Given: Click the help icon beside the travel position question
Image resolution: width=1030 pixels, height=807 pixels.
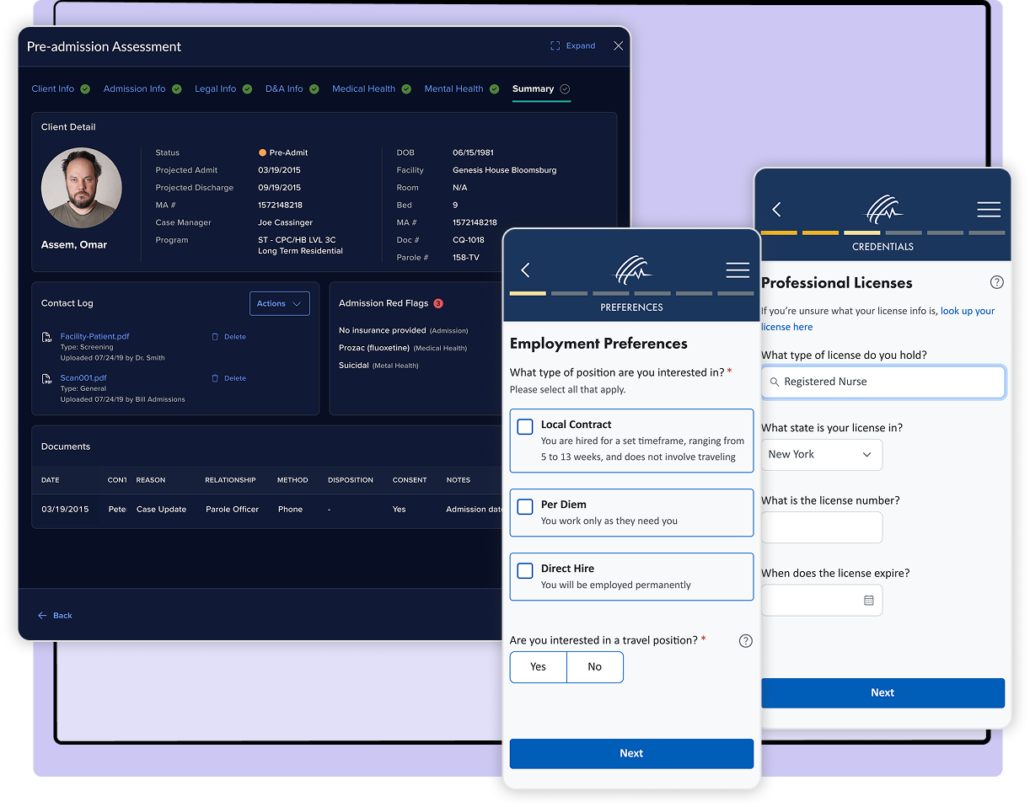Looking at the screenshot, I should [746, 641].
